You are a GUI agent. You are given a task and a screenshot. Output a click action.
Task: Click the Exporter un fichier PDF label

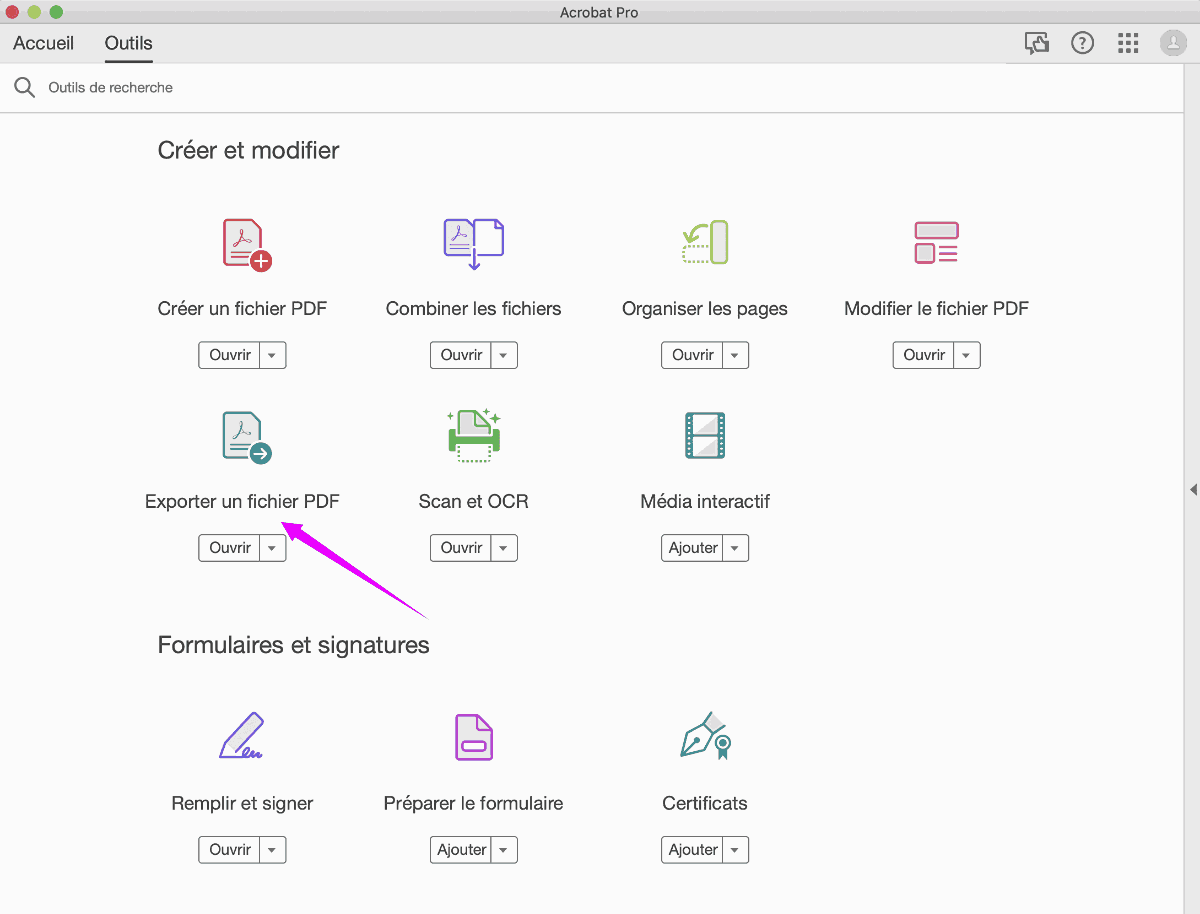pos(242,501)
